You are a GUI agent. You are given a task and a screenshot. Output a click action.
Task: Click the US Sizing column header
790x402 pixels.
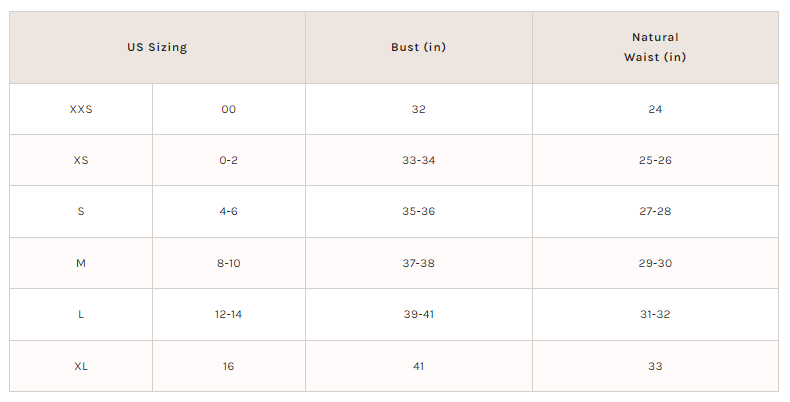[x=157, y=47]
